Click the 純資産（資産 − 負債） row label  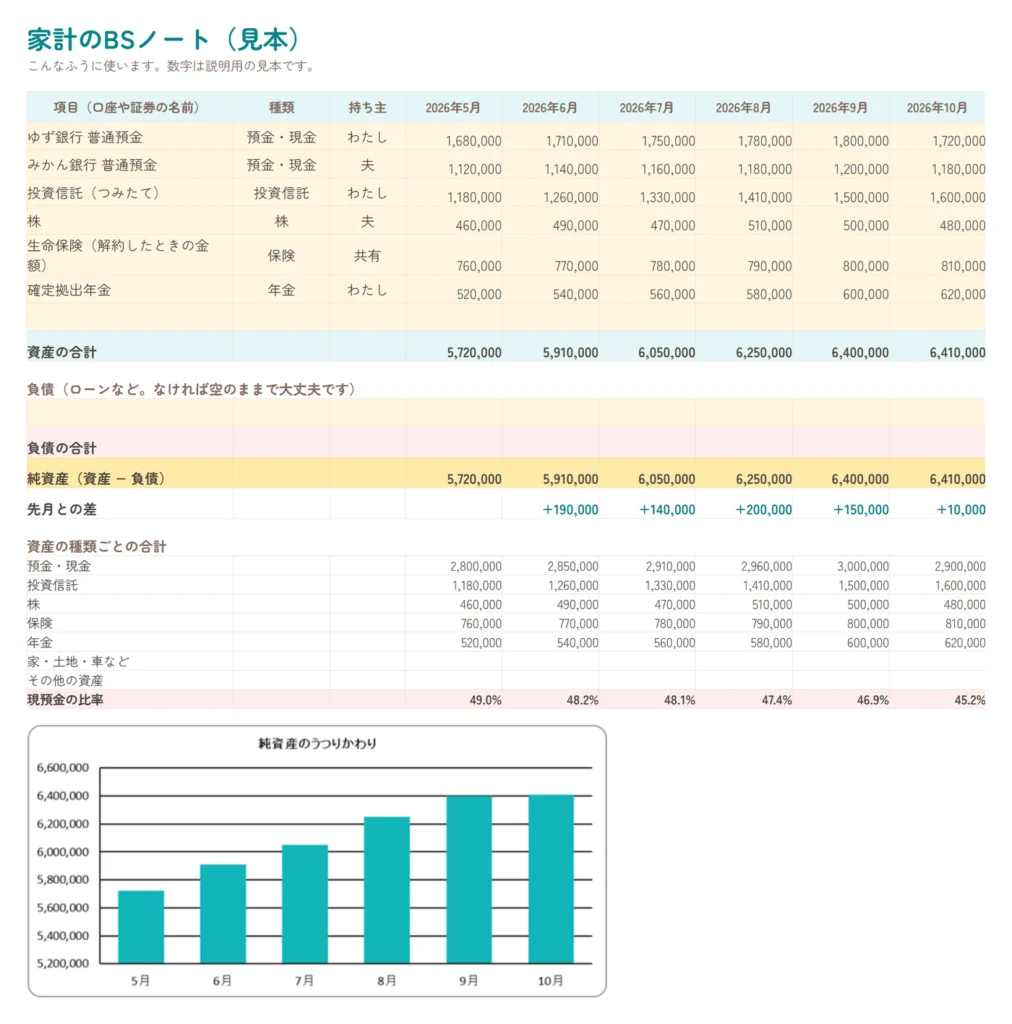[x=96, y=479]
